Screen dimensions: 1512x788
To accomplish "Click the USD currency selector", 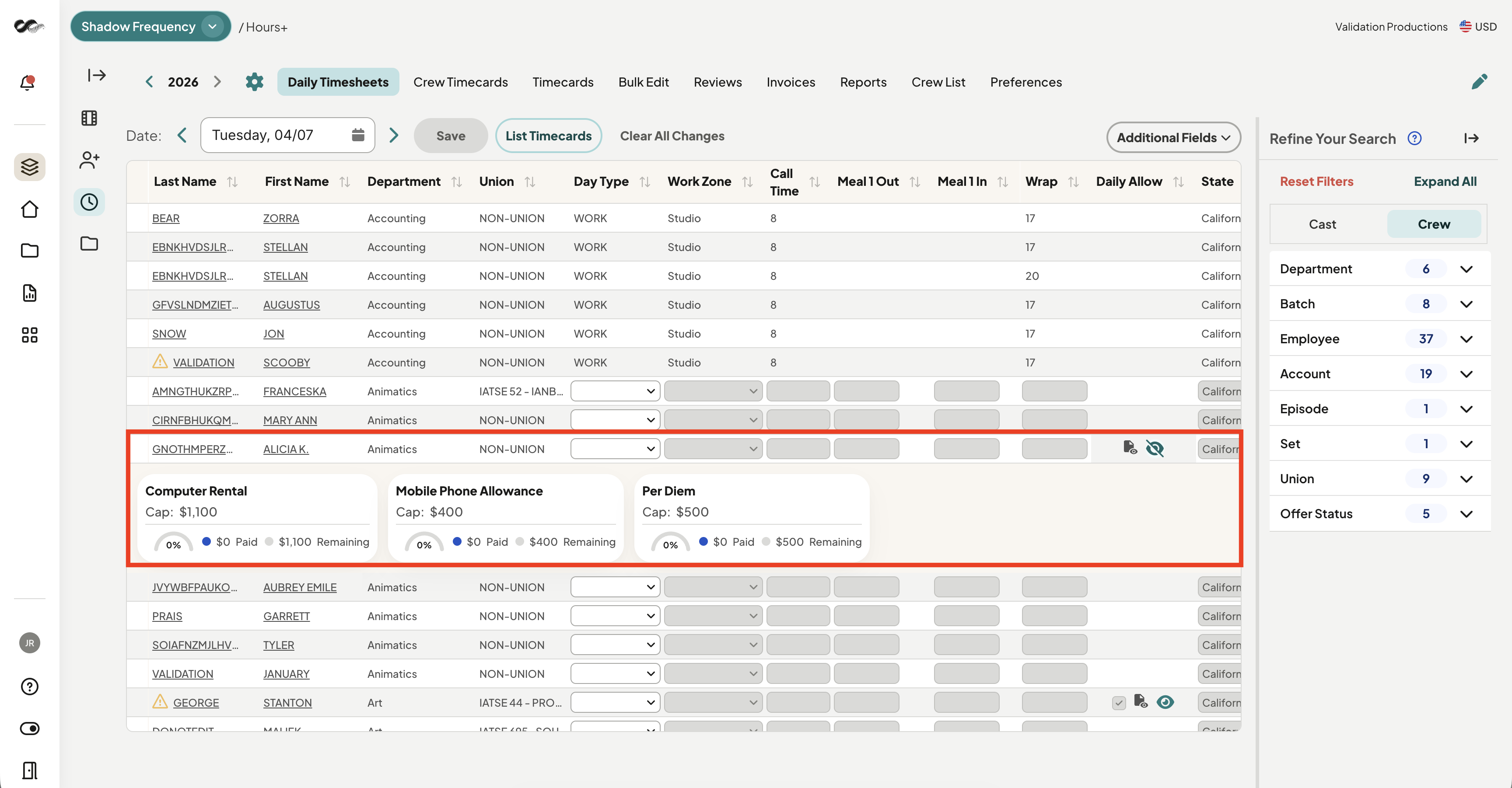I will (1478, 26).
